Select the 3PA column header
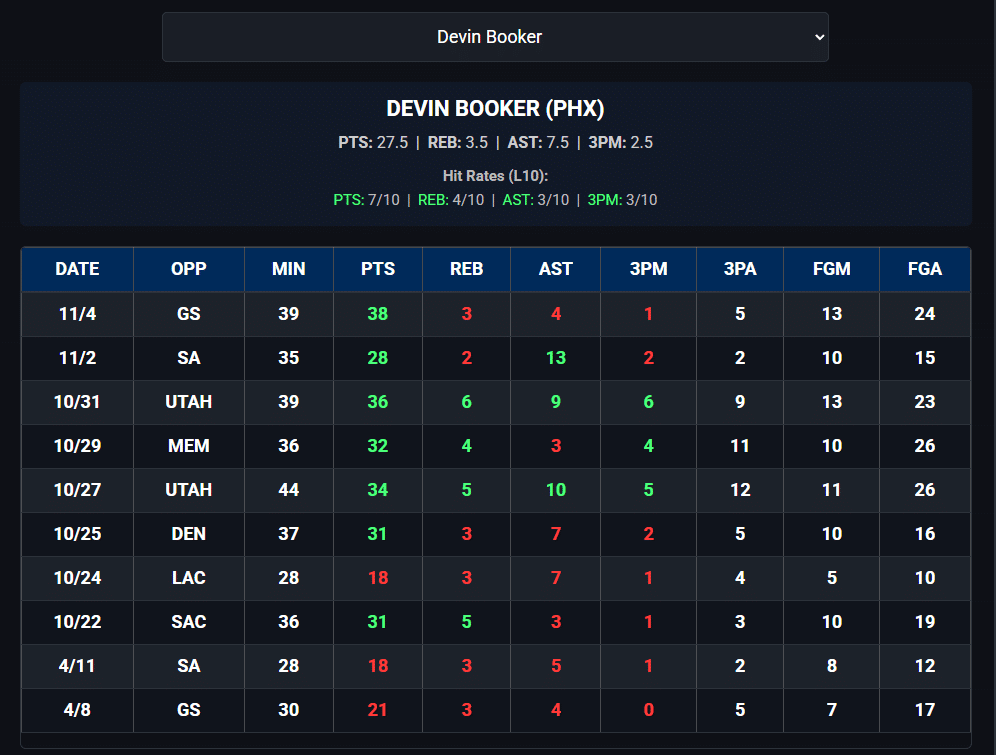The width and height of the screenshot is (996, 755). coord(740,269)
